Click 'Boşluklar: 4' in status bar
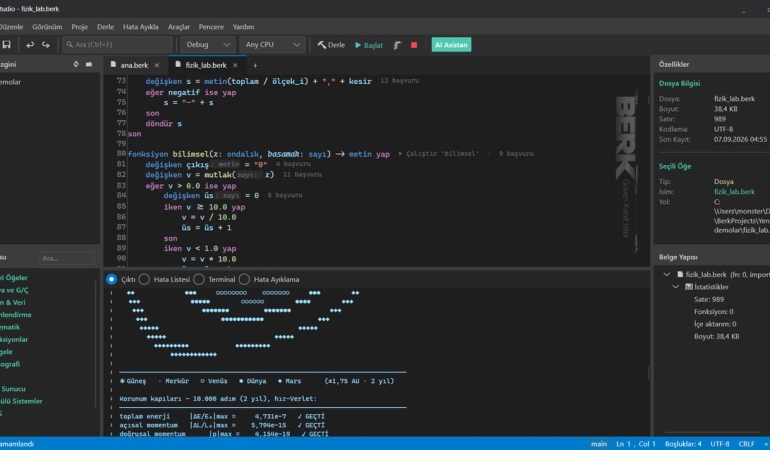The height and width of the screenshot is (450, 770). (683, 444)
